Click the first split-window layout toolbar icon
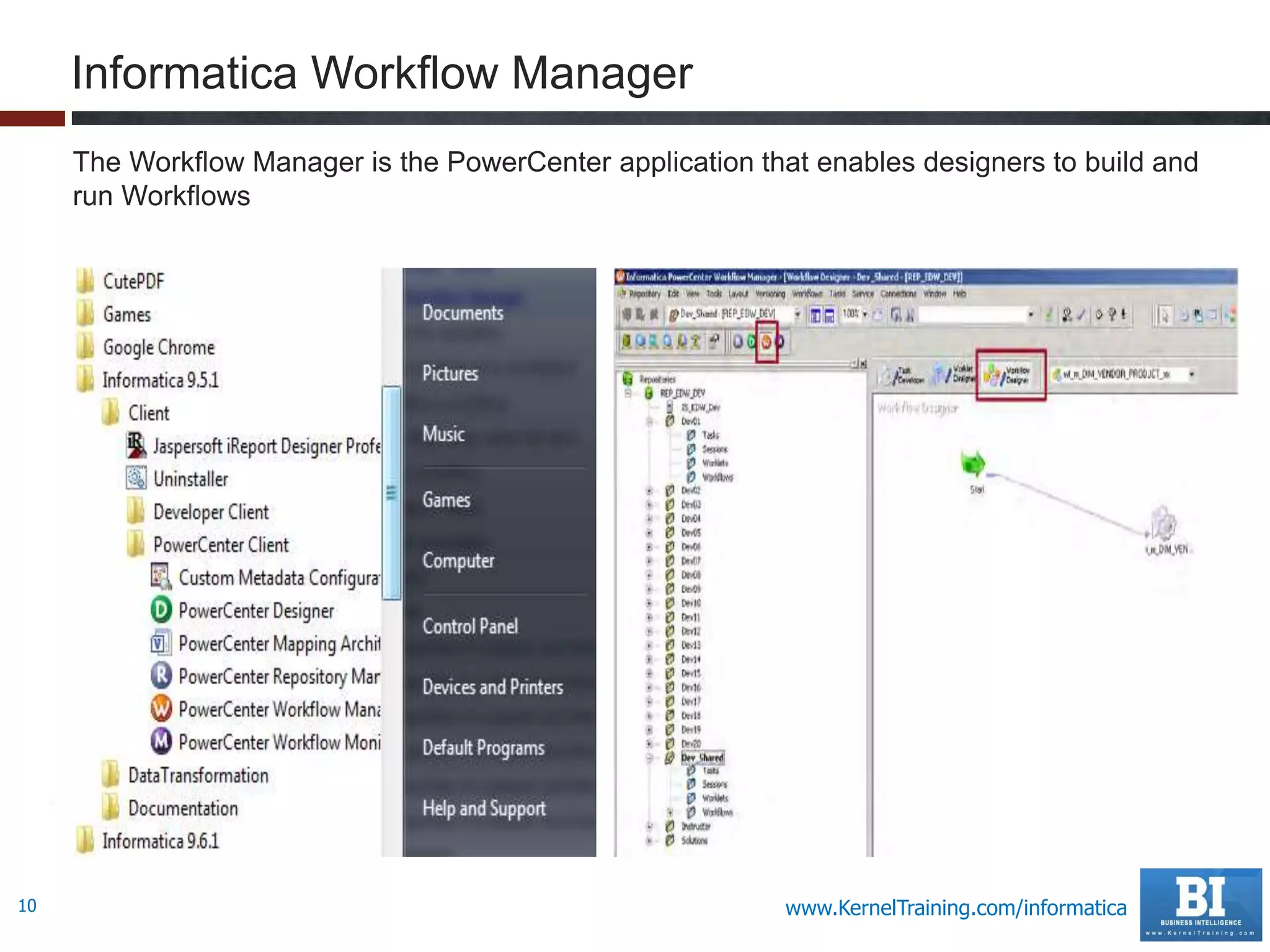This screenshot has height=952, width=1270. pyautogui.click(x=815, y=315)
